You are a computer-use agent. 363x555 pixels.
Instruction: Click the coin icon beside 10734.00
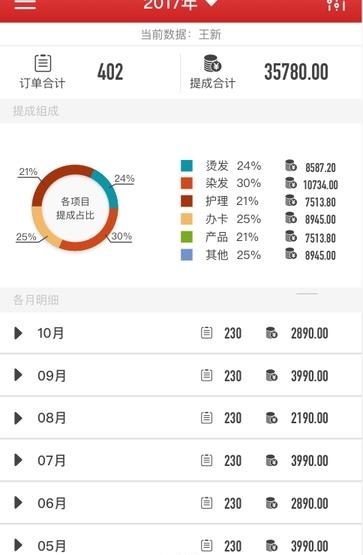[x=291, y=183]
